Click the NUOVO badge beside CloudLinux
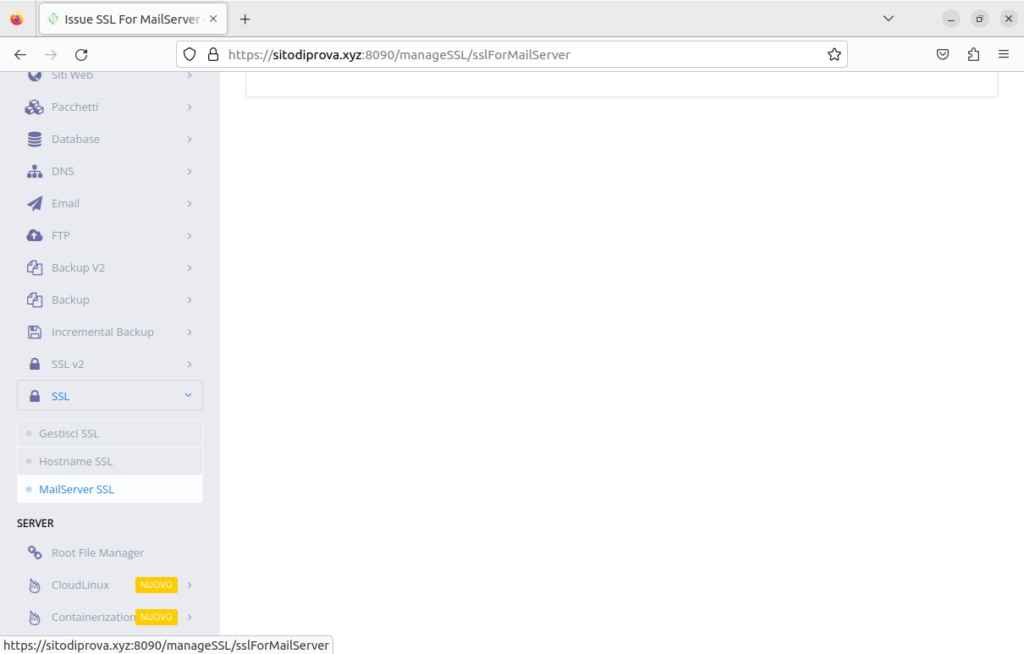The height and width of the screenshot is (654, 1024). pyautogui.click(x=156, y=585)
